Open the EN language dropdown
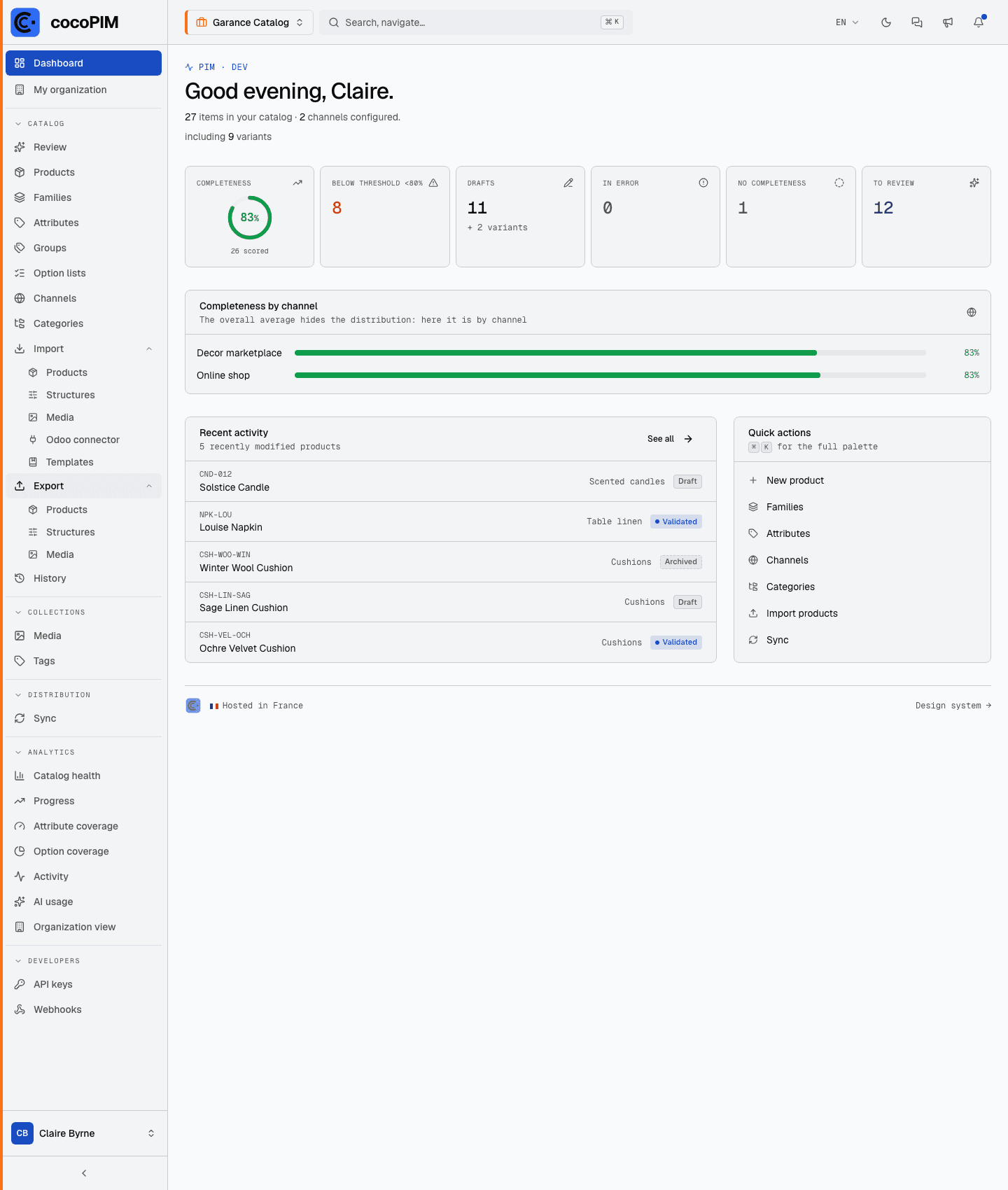1008x1190 pixels. pyautogui.click(x=847, y=22)
